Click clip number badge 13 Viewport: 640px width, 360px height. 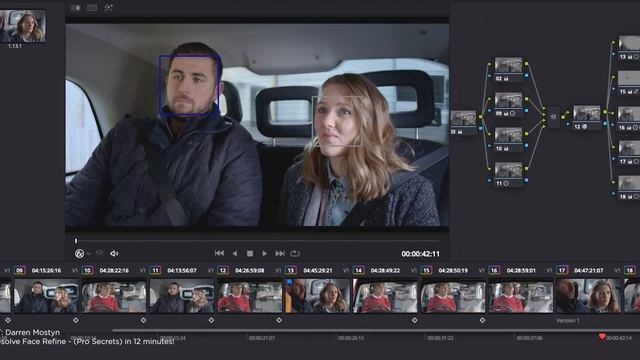[291, 270]
